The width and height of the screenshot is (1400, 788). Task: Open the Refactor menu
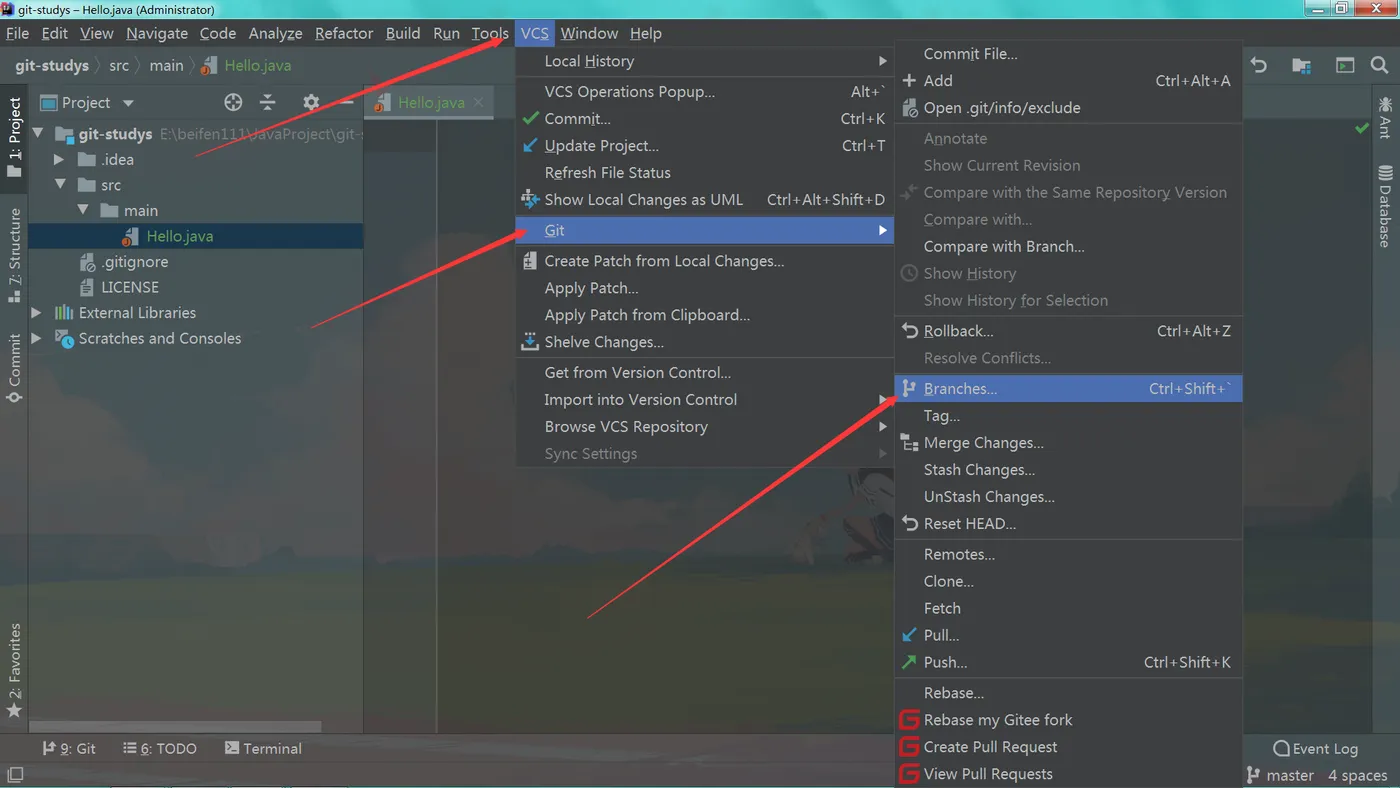343,33
